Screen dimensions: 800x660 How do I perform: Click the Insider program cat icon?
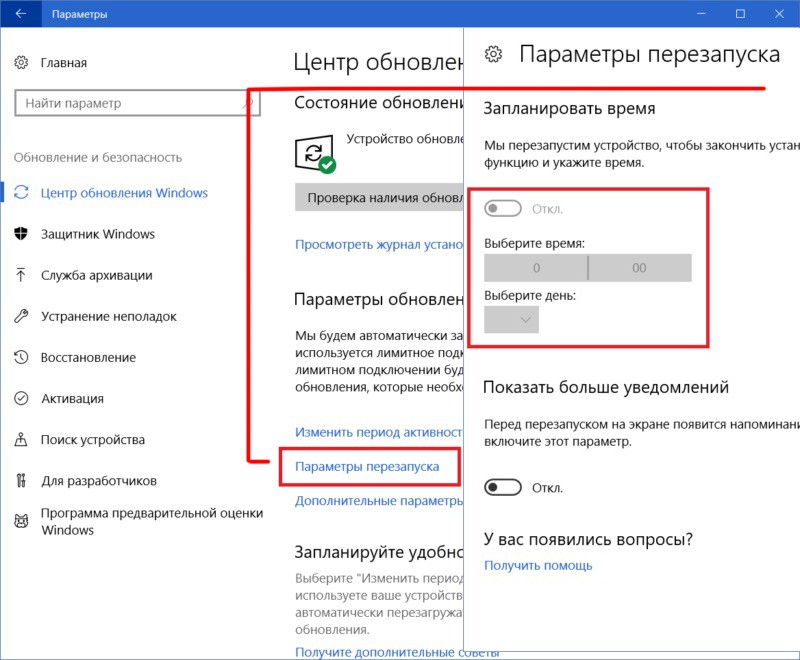tap(21, 521)
